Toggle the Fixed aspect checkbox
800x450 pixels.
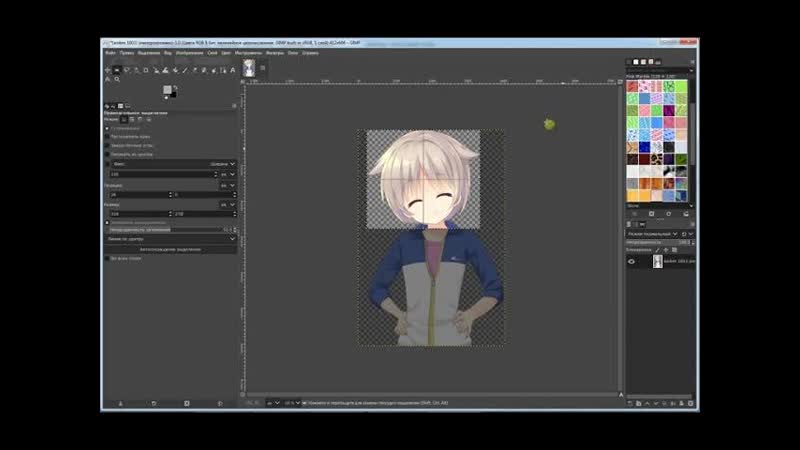(107, 164)
